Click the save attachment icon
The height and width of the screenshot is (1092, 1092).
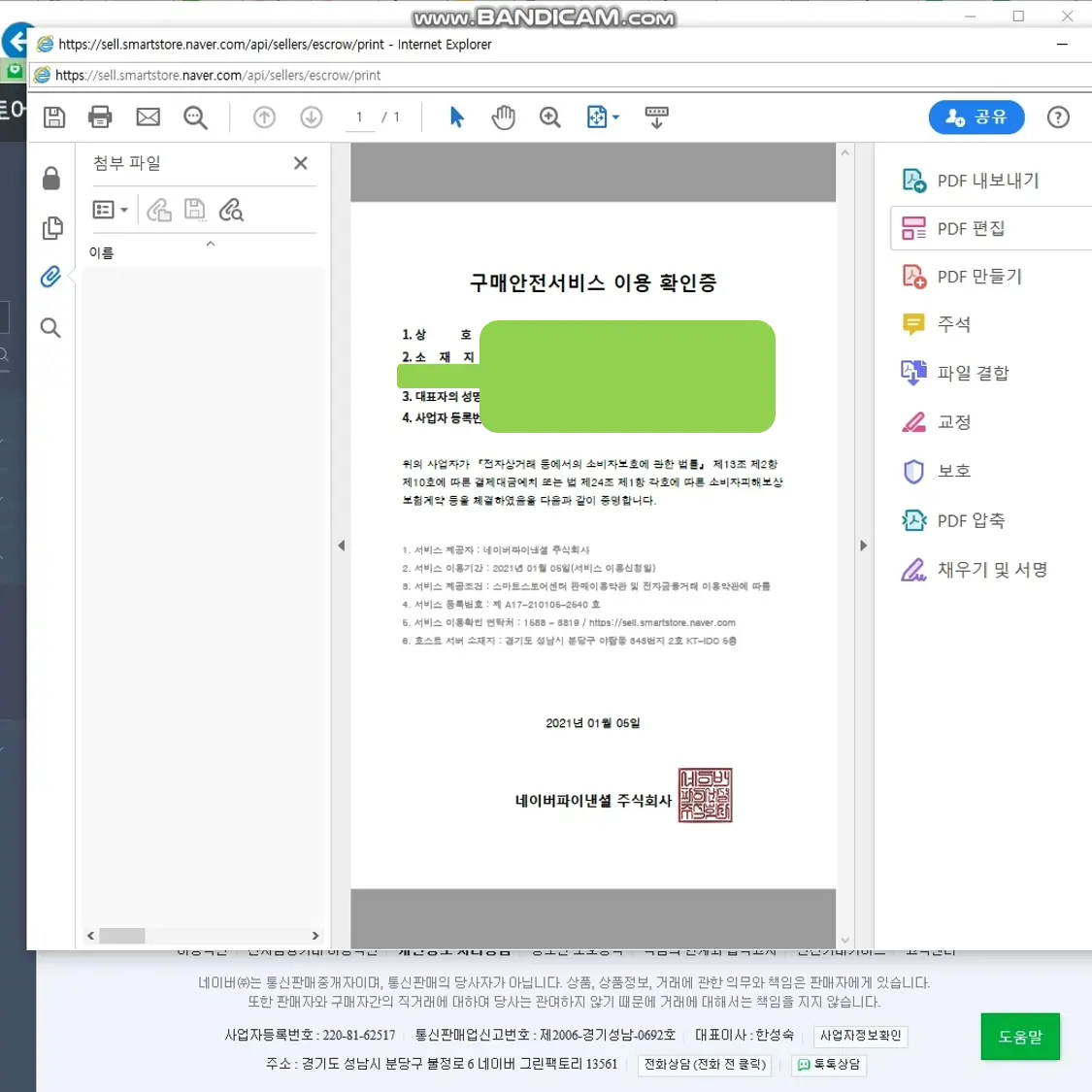[195, 210]
